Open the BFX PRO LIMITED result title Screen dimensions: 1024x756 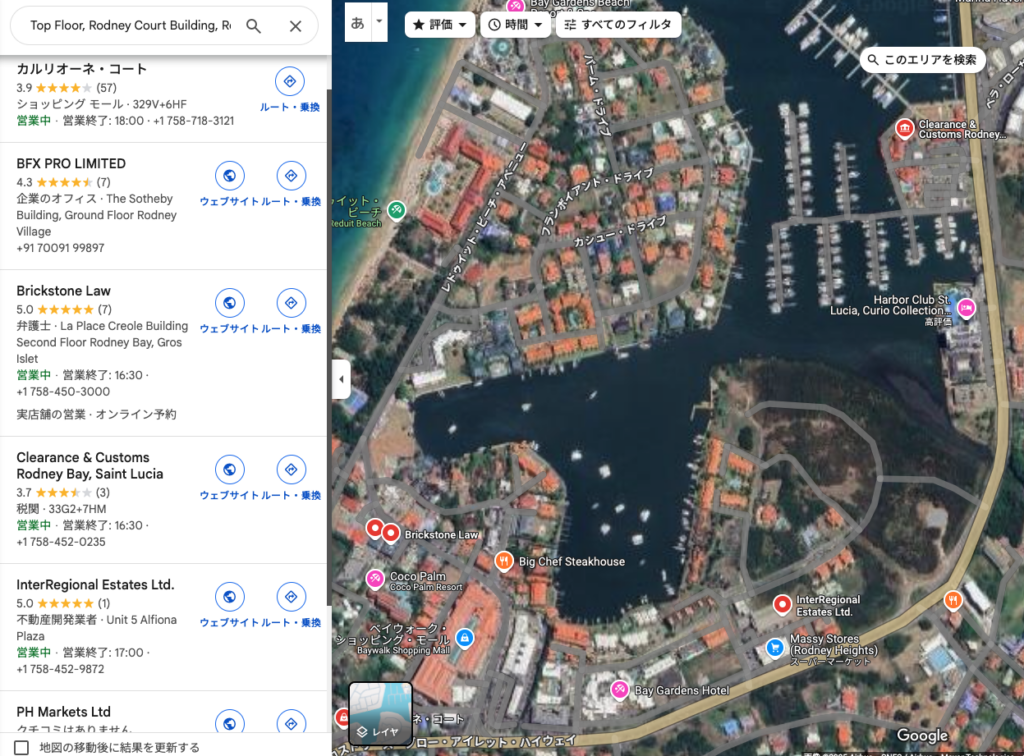(71, 164)
